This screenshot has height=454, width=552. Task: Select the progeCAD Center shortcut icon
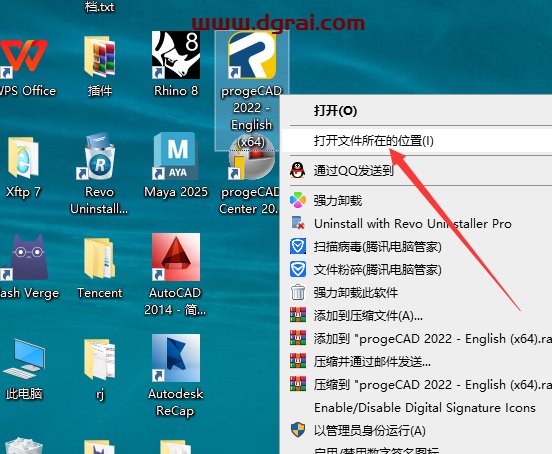click(252, 158)
